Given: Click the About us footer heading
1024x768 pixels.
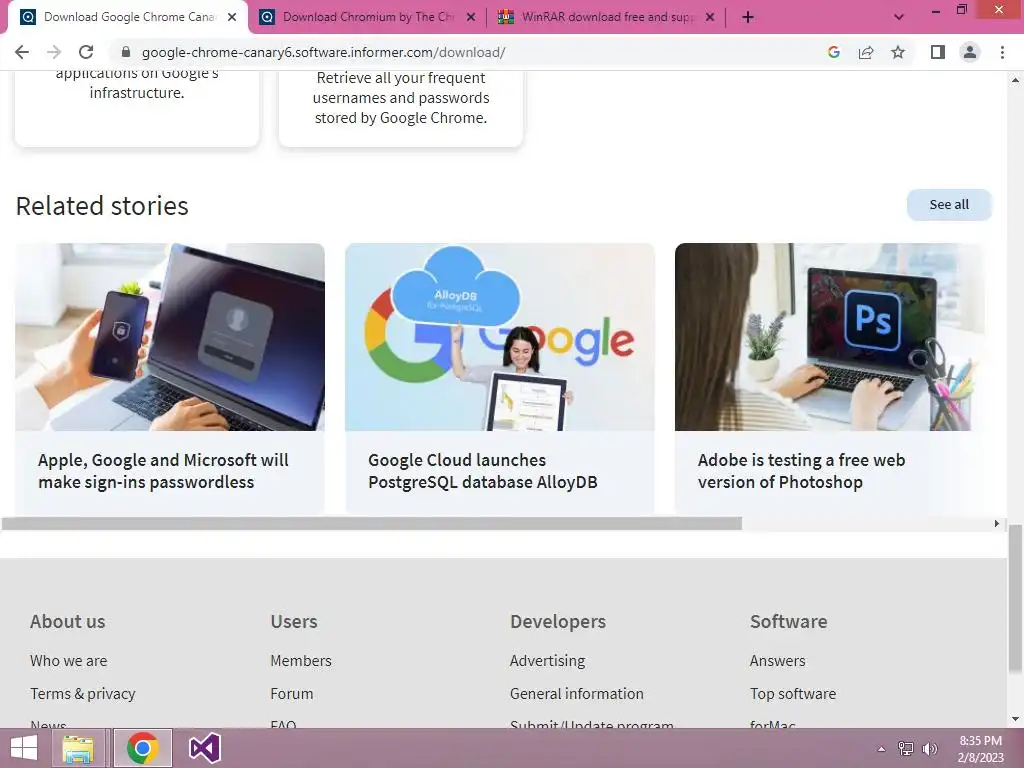Looking at the screenshot, I should [67, 621].
